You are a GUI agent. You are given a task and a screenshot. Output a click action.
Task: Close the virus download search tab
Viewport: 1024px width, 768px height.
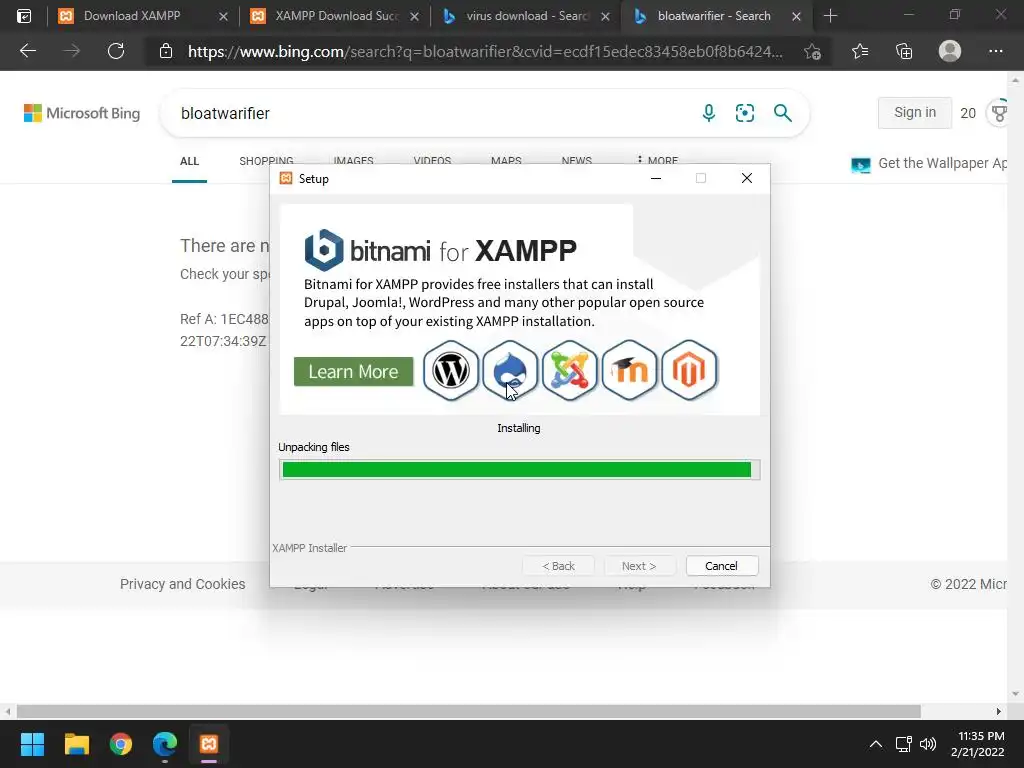tap(605, 16)
